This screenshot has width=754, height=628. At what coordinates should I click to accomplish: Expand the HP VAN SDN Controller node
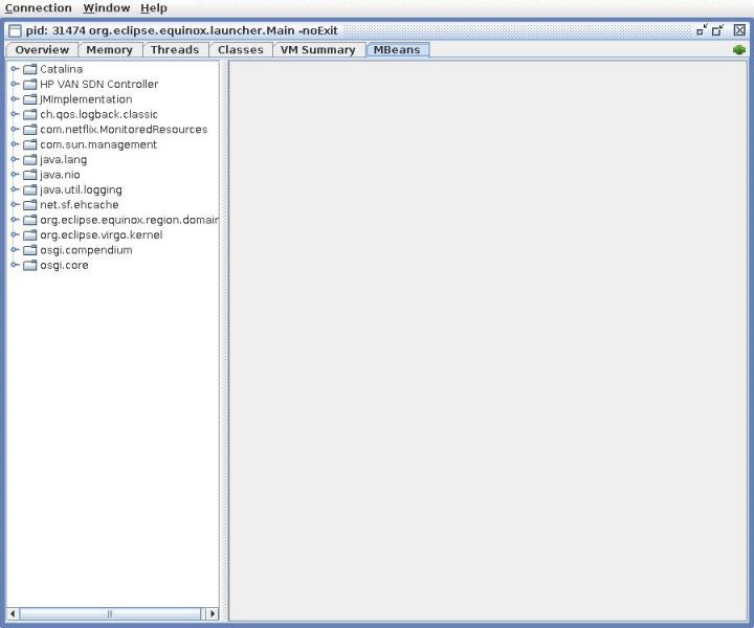[x=14, y=84]
